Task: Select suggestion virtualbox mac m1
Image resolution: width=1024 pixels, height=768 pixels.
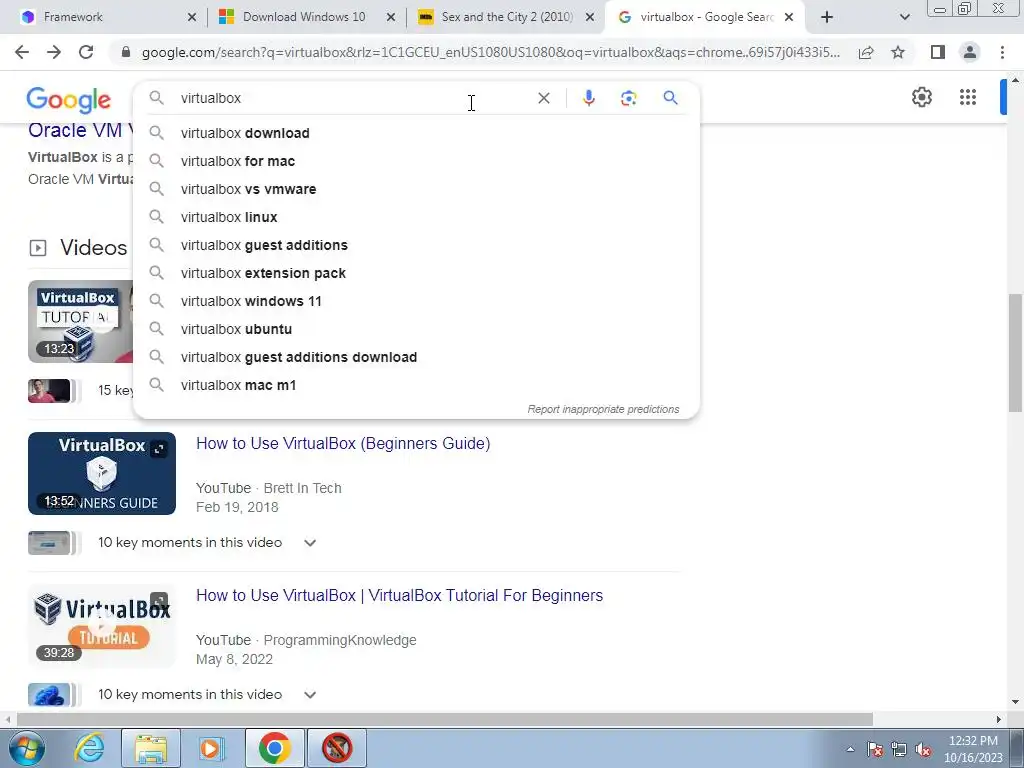Action: [x=416, y=386]
